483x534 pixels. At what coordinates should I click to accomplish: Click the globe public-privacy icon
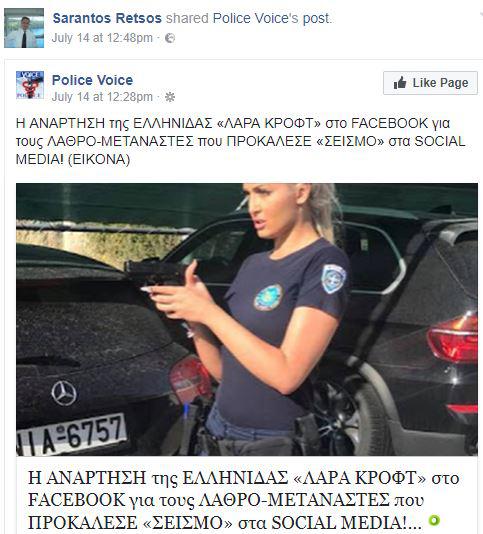click(170, 38)
